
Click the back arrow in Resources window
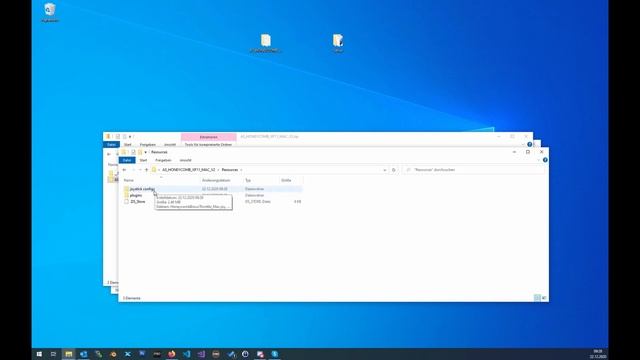point(124,170)
